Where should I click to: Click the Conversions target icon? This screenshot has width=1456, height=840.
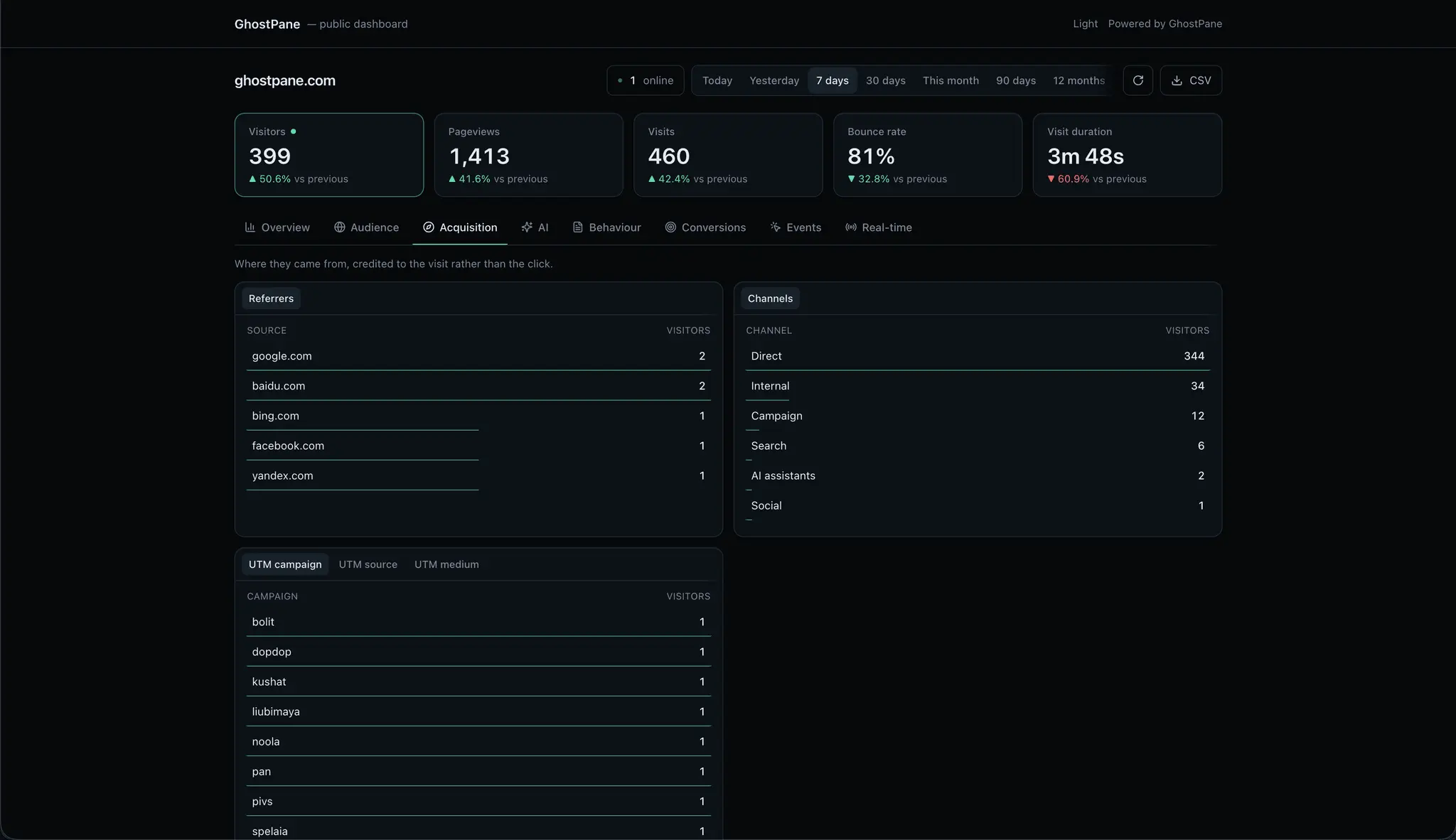(x=670, y=227)
